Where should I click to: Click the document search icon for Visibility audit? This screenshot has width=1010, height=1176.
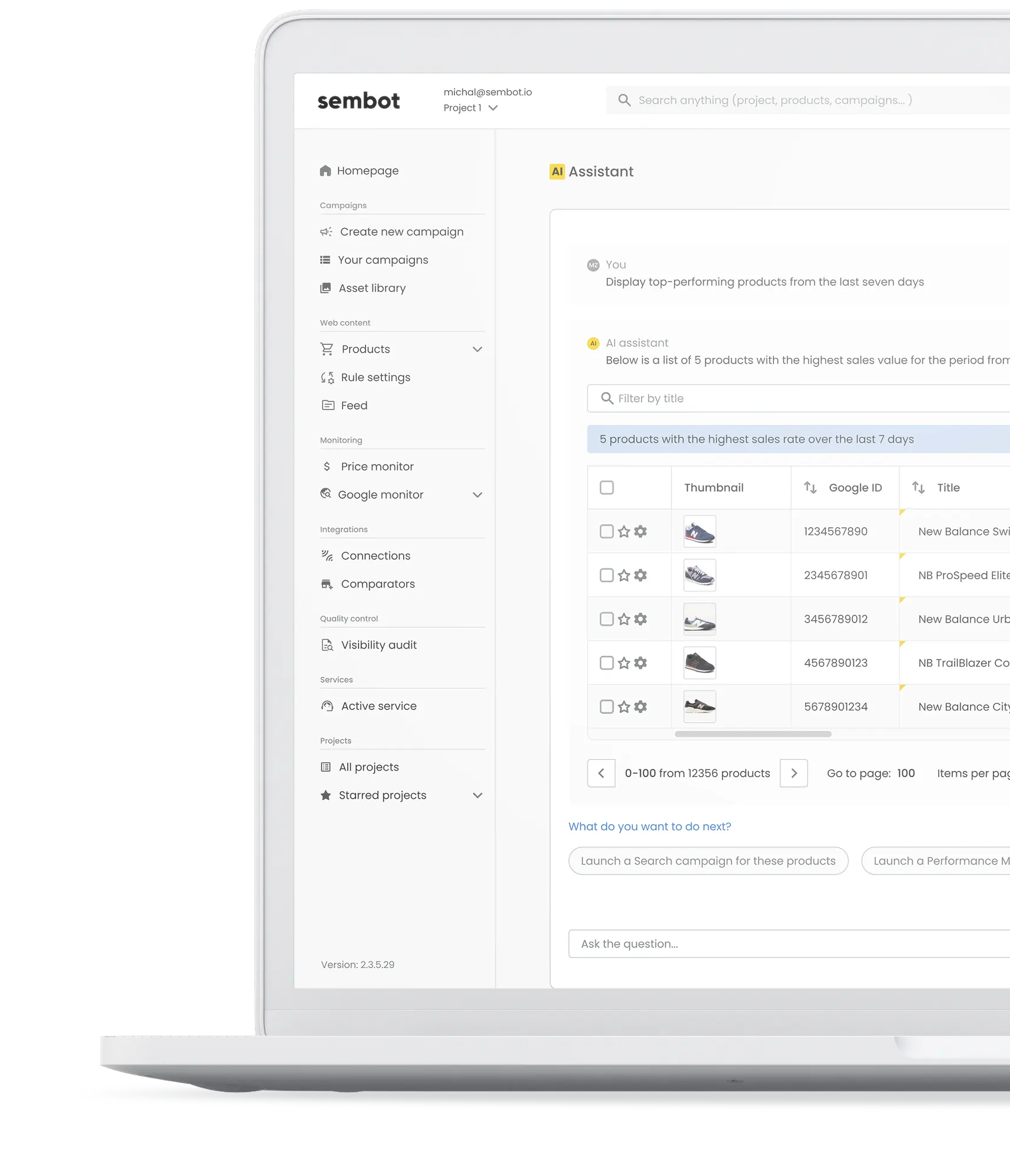pos(327,645)
